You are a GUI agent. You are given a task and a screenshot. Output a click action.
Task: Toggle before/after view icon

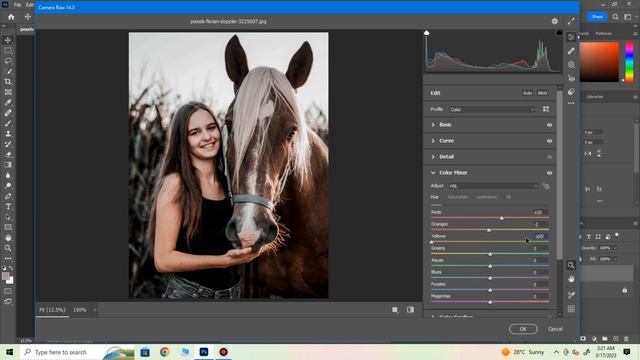pyautogui.click(x=410, y=310)
